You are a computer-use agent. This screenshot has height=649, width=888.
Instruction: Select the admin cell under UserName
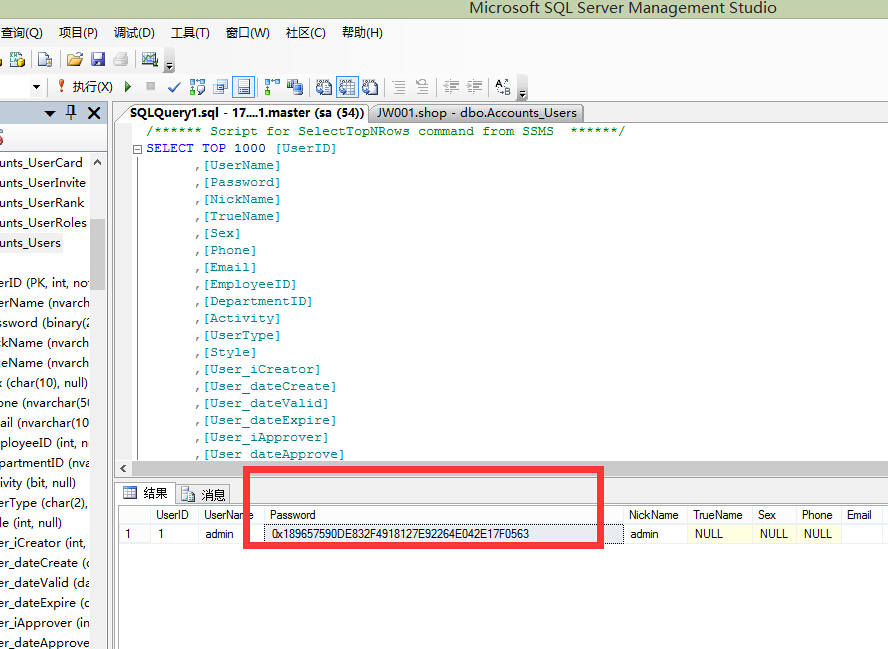(x=230, y=534)
